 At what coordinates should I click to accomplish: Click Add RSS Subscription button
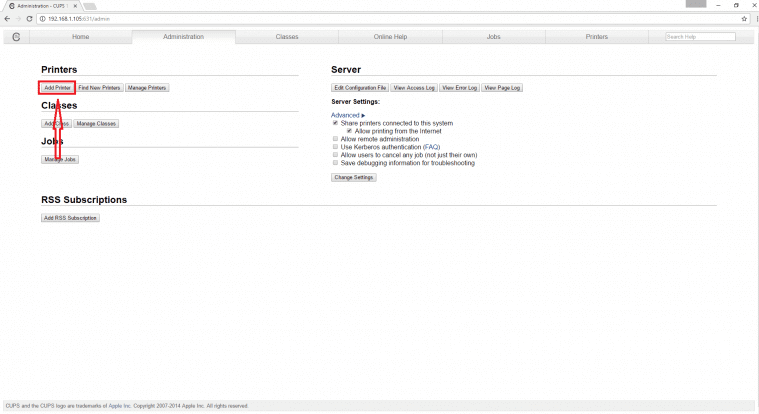(x=70, y=218)
